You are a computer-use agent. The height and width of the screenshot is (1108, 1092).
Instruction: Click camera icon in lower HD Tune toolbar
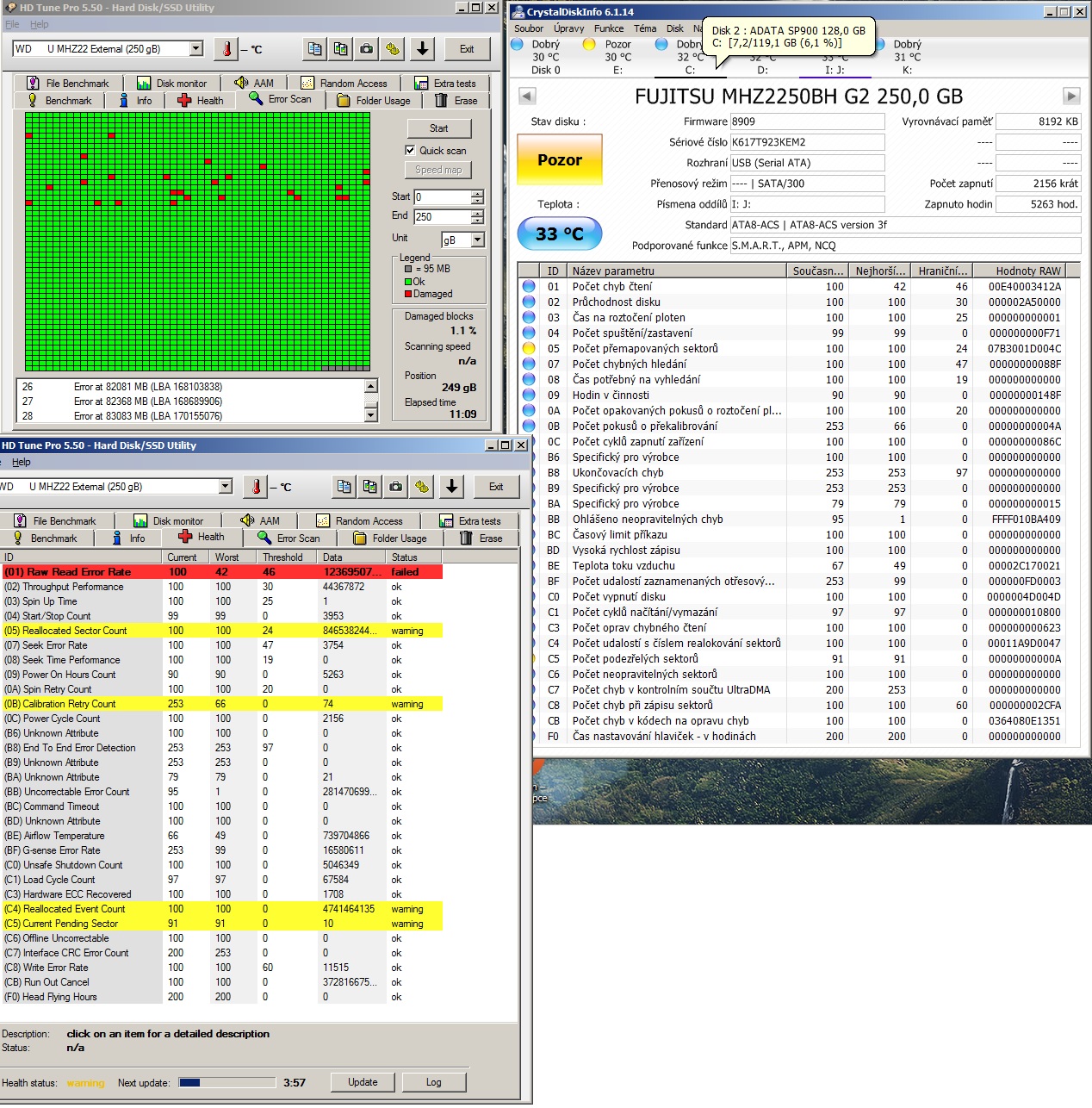(x=396, y=487)
